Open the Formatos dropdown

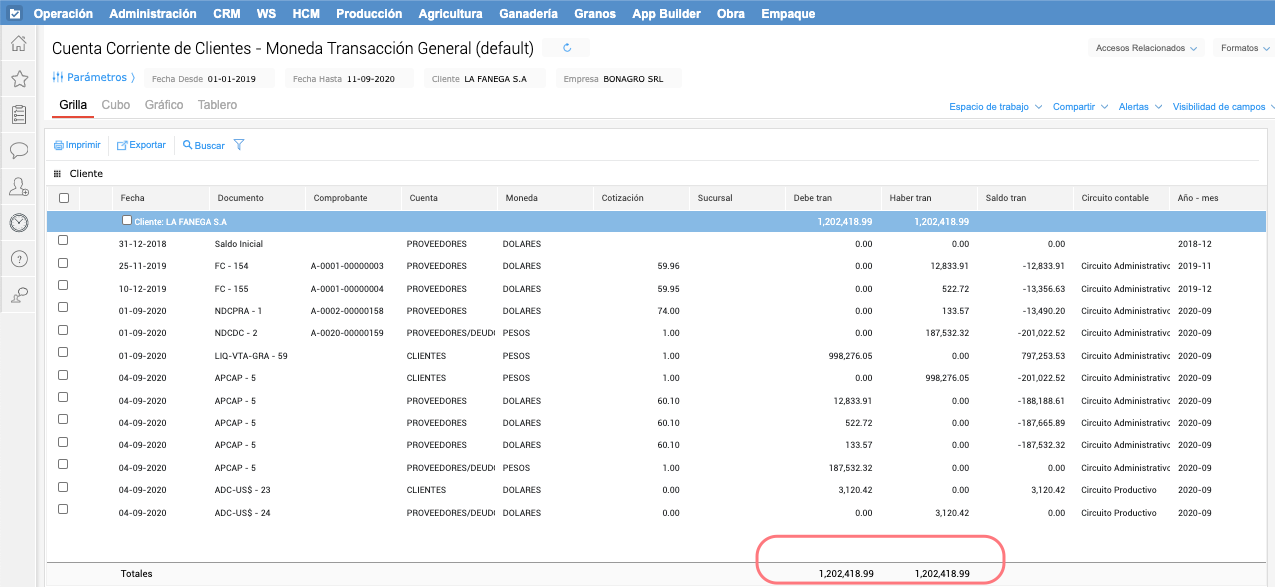point(1243,48)
